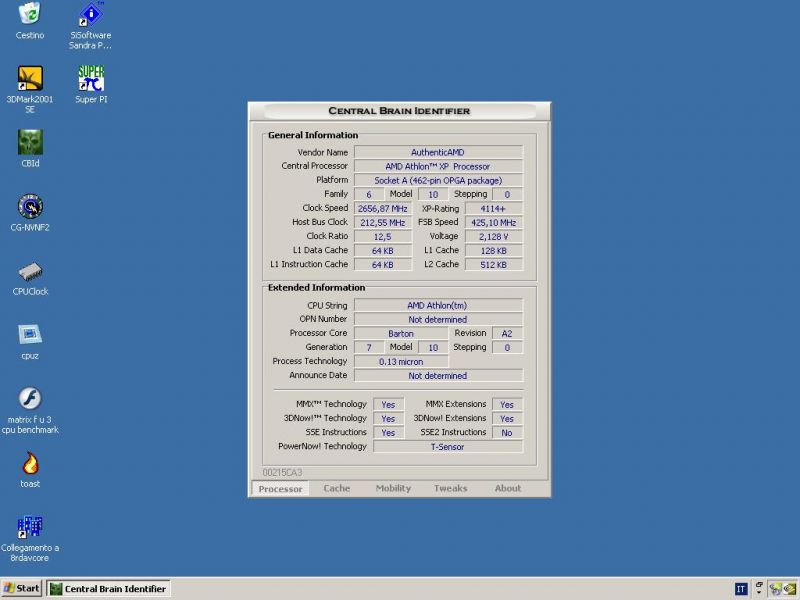800x600 pixels.
Task: Click the MMX Technology Yes value
Action: point(388,405)
